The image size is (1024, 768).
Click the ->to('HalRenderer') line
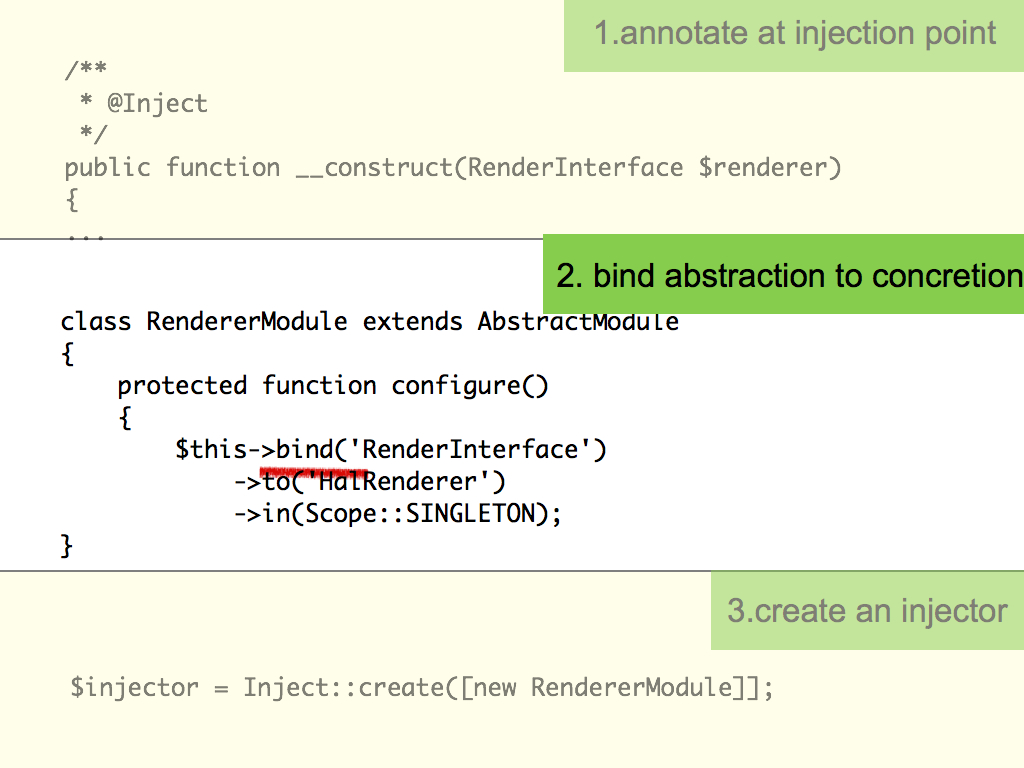pos(370,482)
